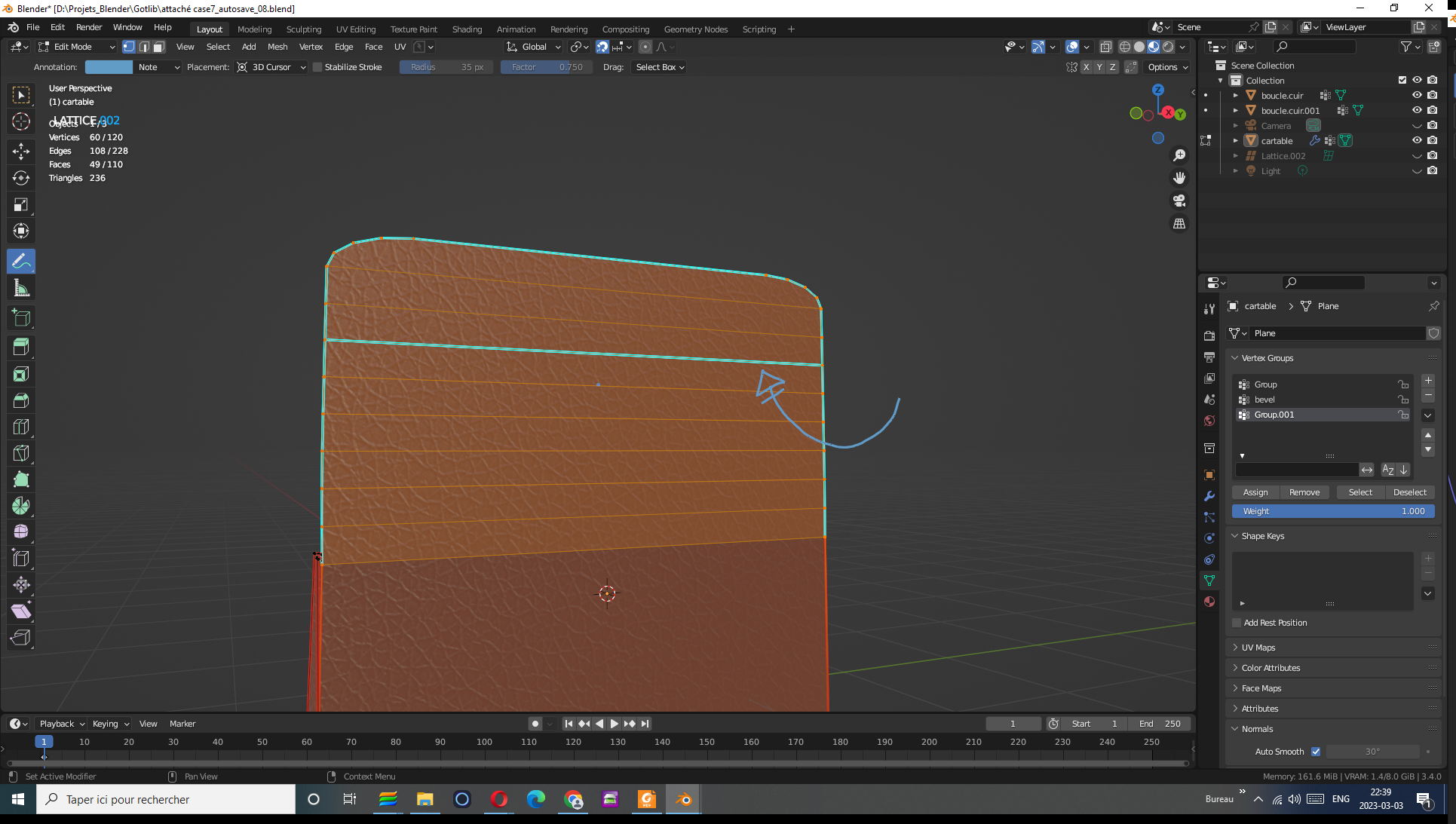Toggle Stabilize Stroke checkbox
Image resolution: width=1456 pixels, height=824 pixels.
tap(317, 67)
